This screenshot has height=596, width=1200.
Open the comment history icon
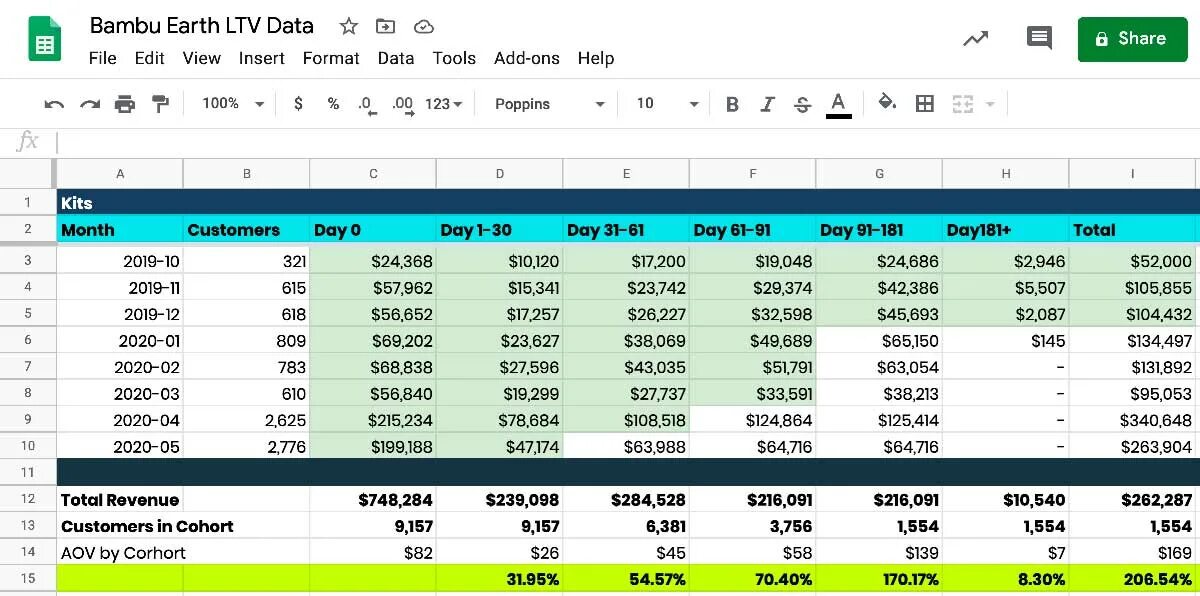(x=1039, y=39)
